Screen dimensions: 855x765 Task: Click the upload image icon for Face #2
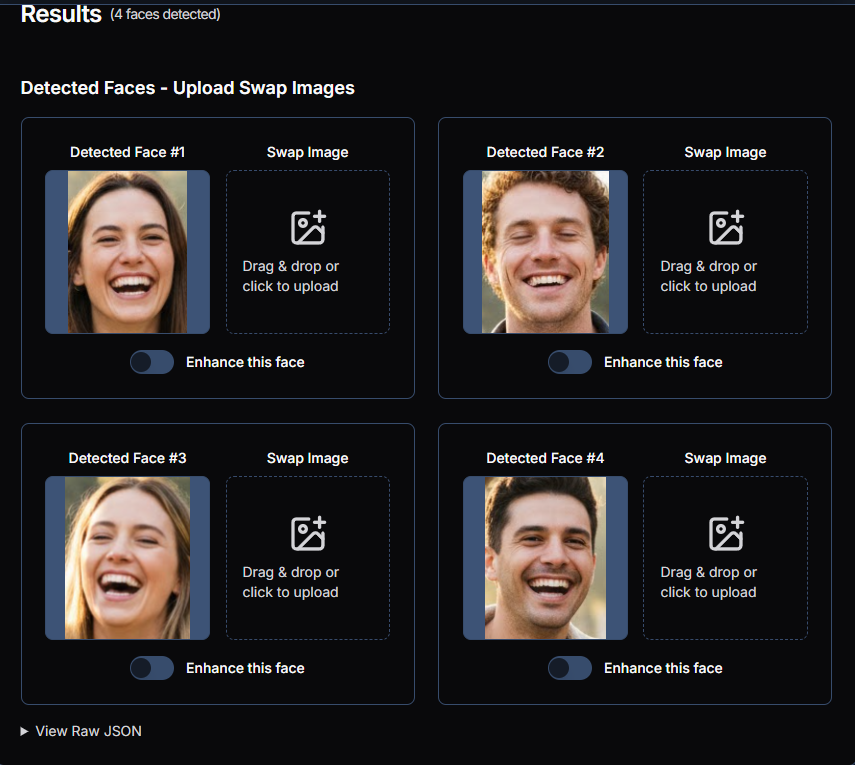(725, 228)
